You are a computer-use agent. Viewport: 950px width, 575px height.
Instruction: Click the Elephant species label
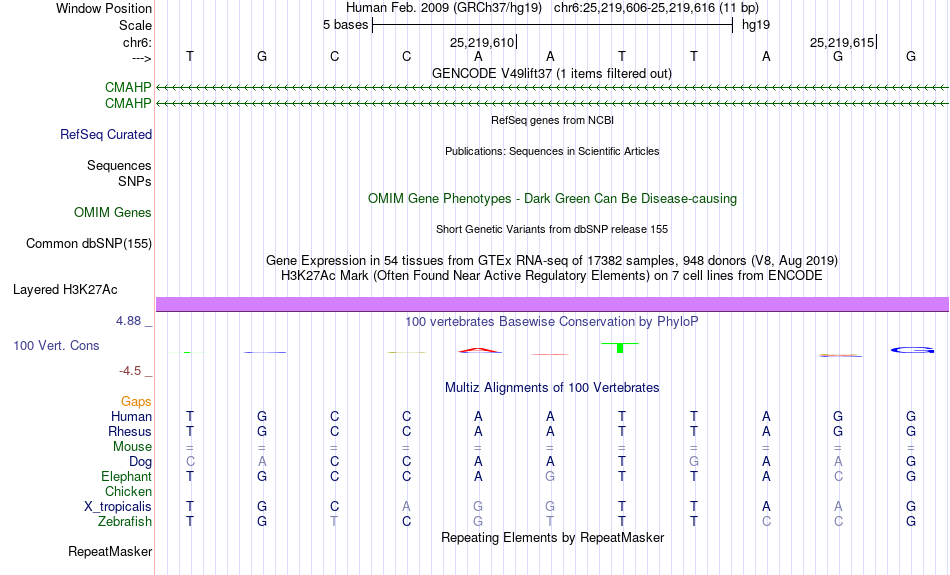click(x=127, y=477)
